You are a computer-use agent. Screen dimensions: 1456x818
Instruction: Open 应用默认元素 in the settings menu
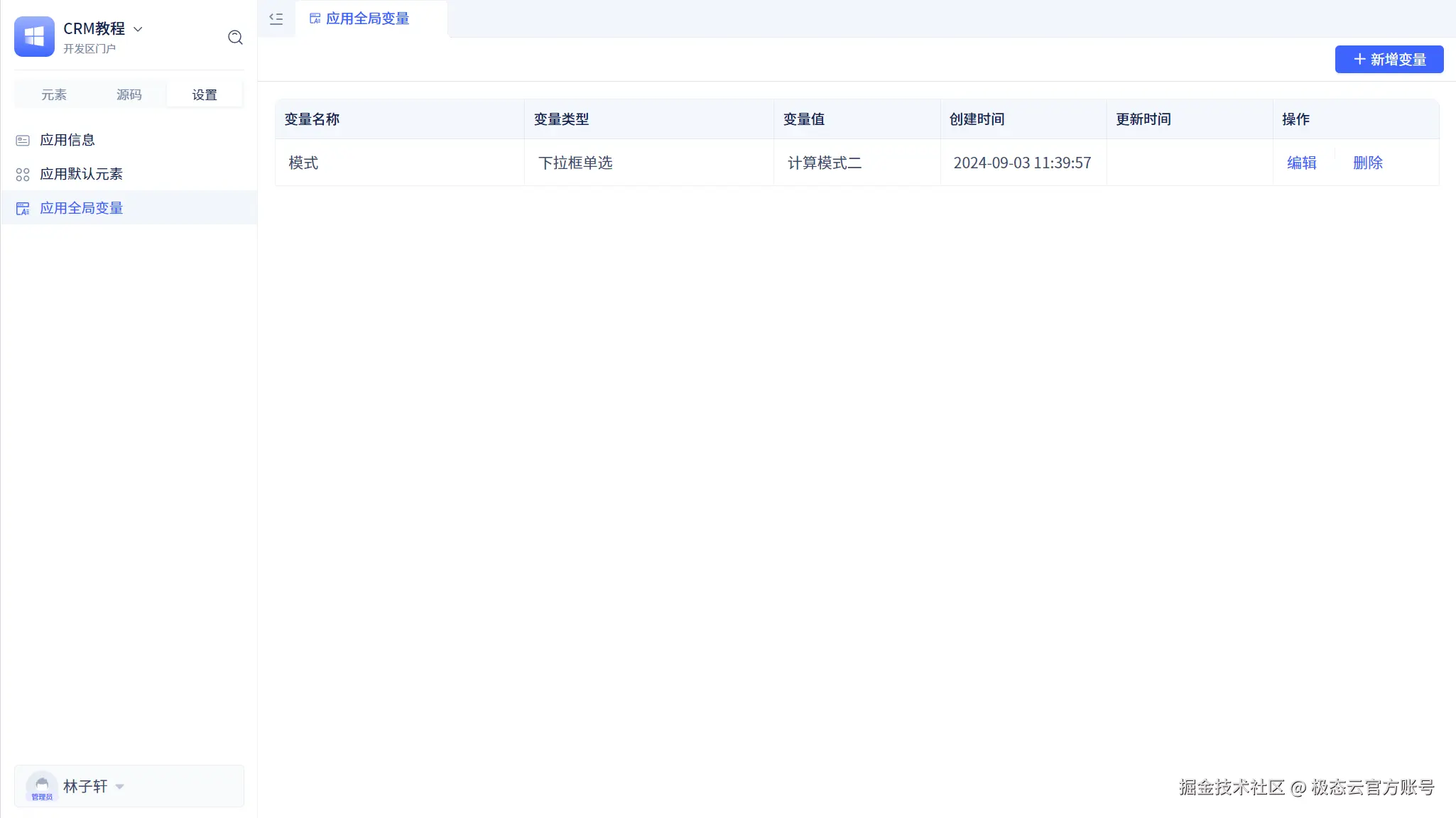[81, 175]
